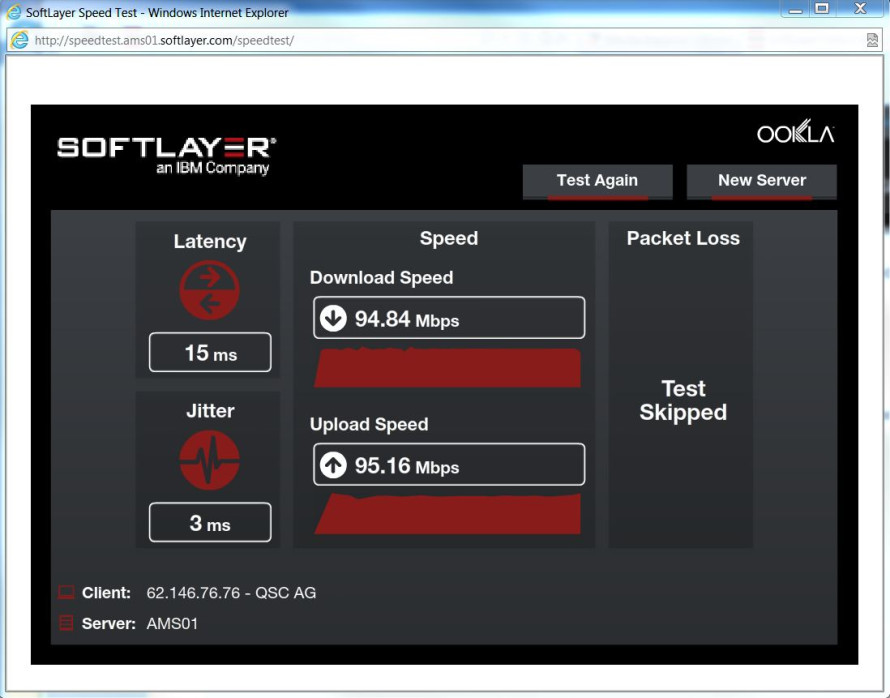
Task: Click the AMS01 server name
Action: click(172, 624)
